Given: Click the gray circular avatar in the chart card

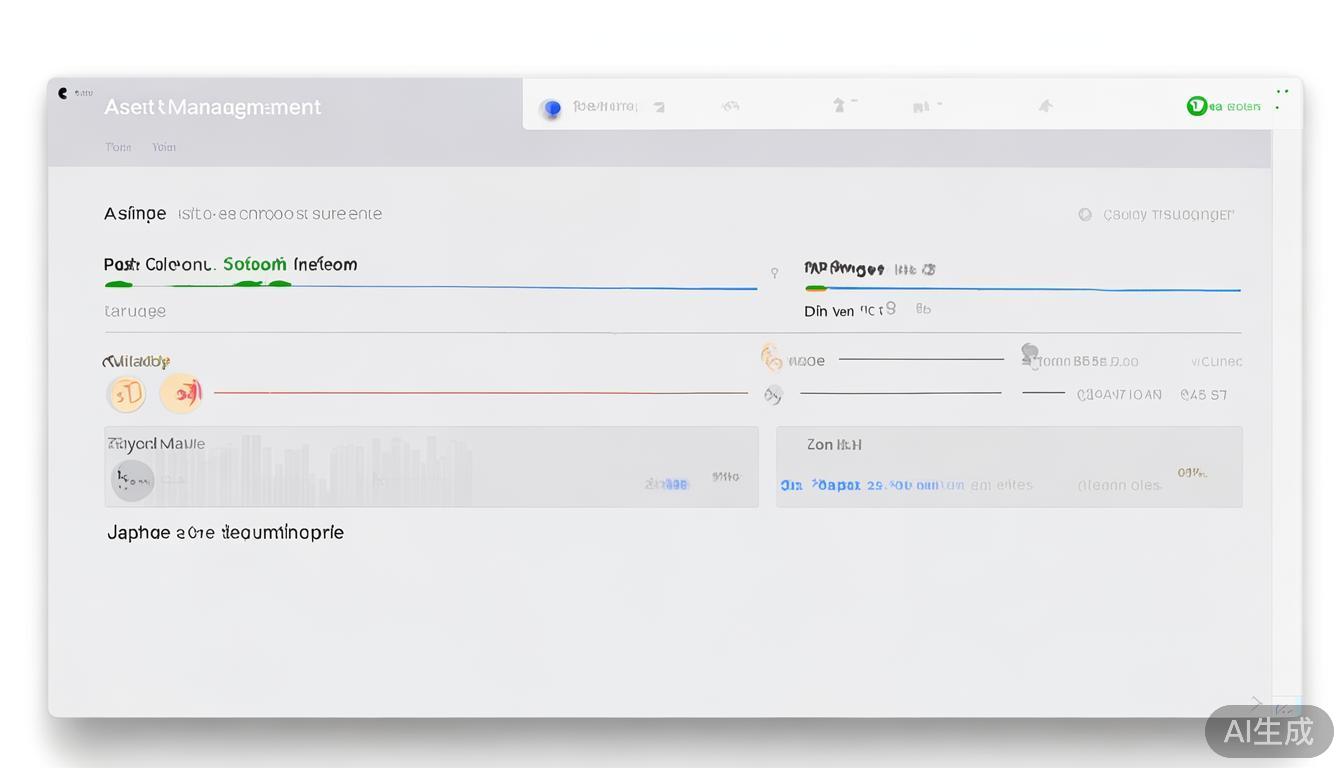Looking at the screenshot, I should point(132,481).
